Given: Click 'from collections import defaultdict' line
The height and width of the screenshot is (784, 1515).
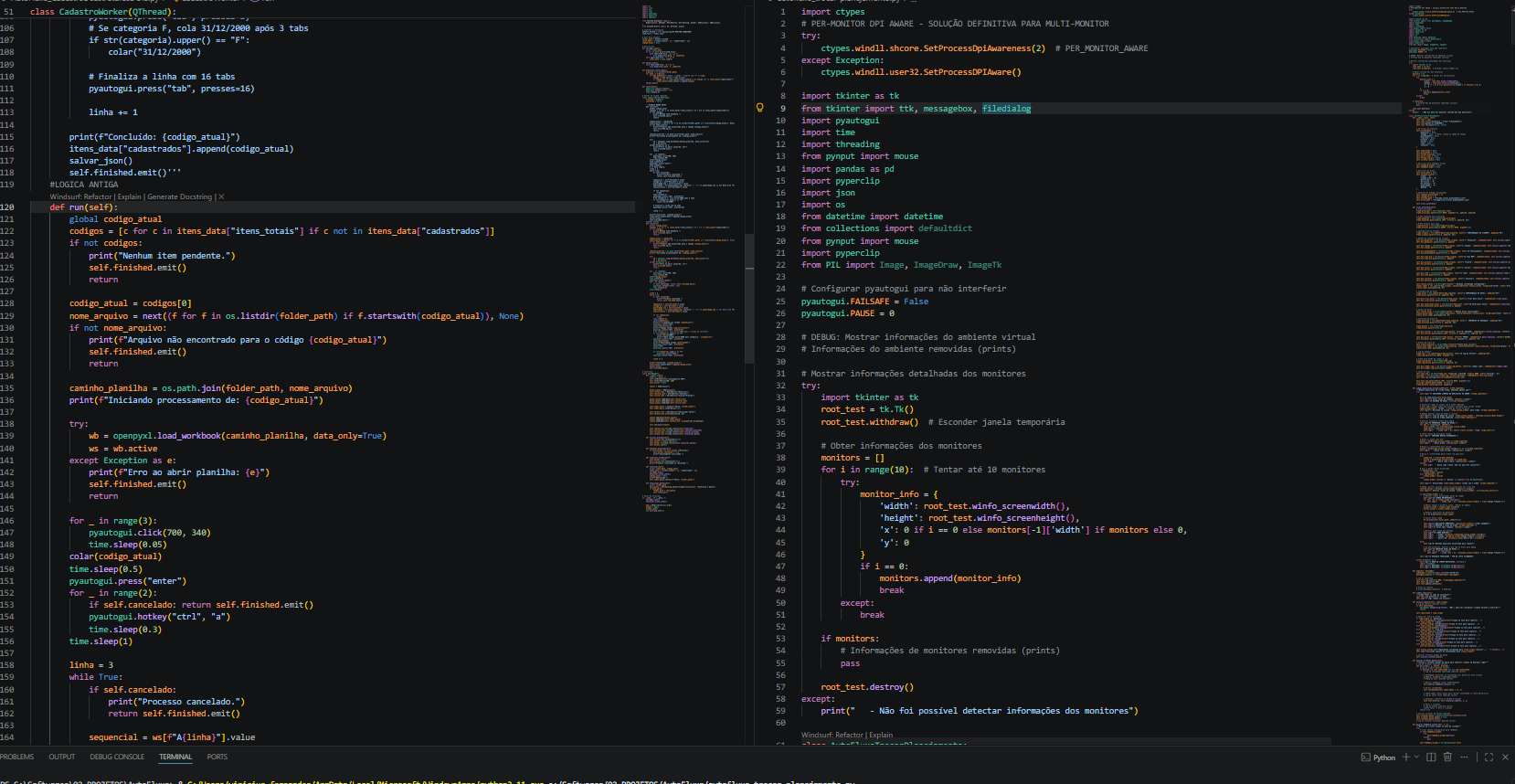Looking at the screenshot, I should (x=886, y=228).
